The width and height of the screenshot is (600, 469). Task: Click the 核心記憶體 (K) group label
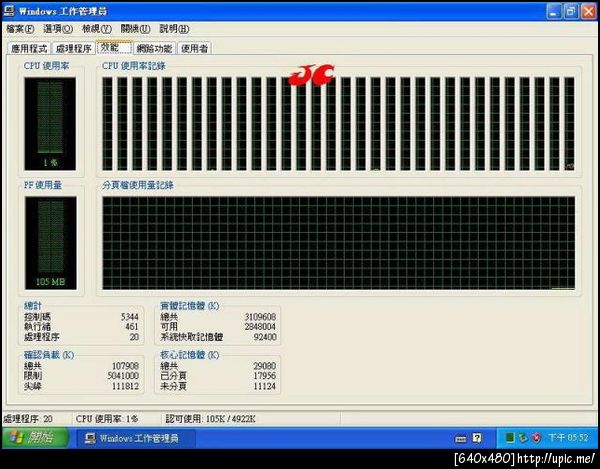pyautogui.click(x=189, y=355)
